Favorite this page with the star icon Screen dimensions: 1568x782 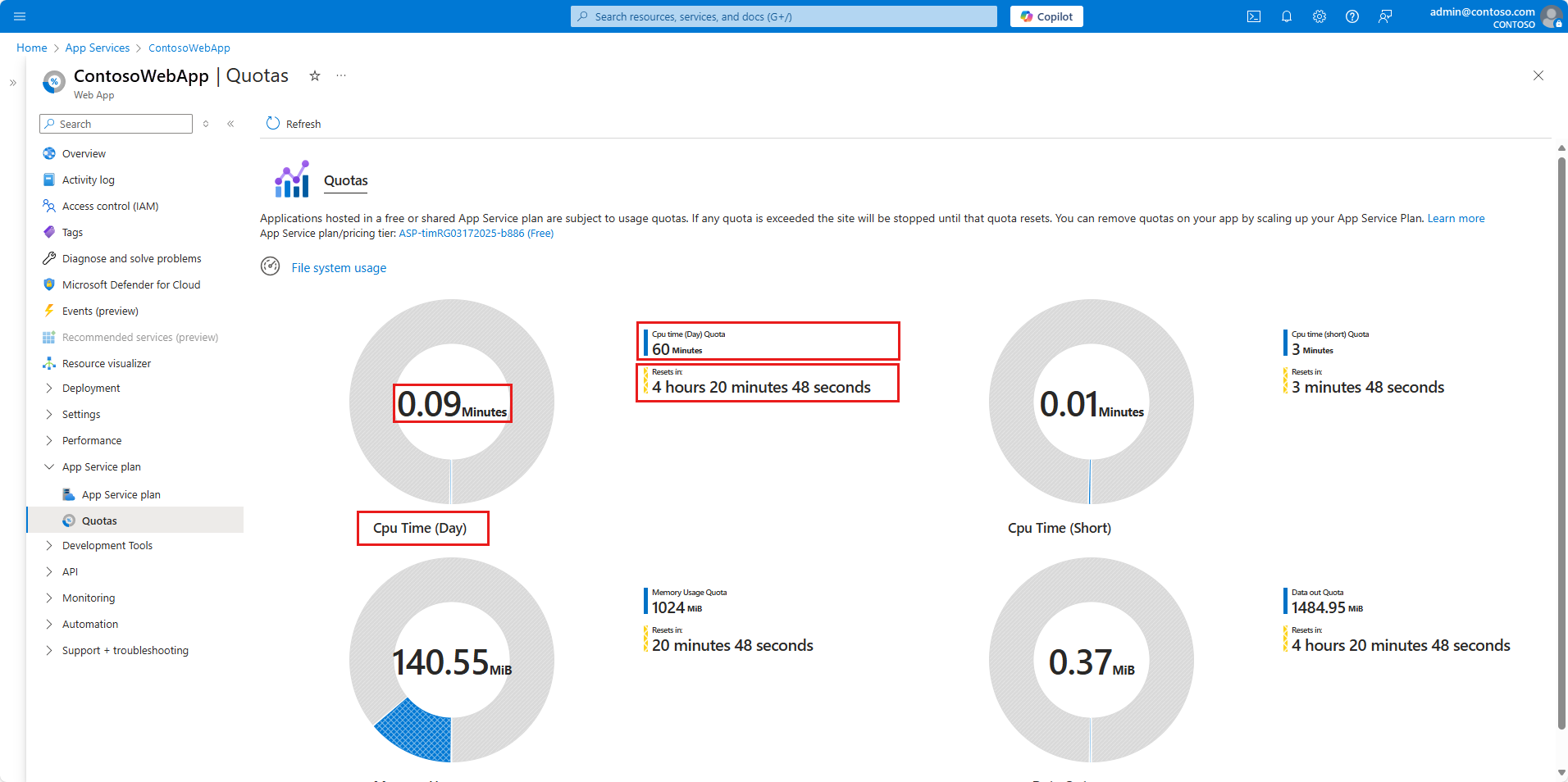click(315, 75)
